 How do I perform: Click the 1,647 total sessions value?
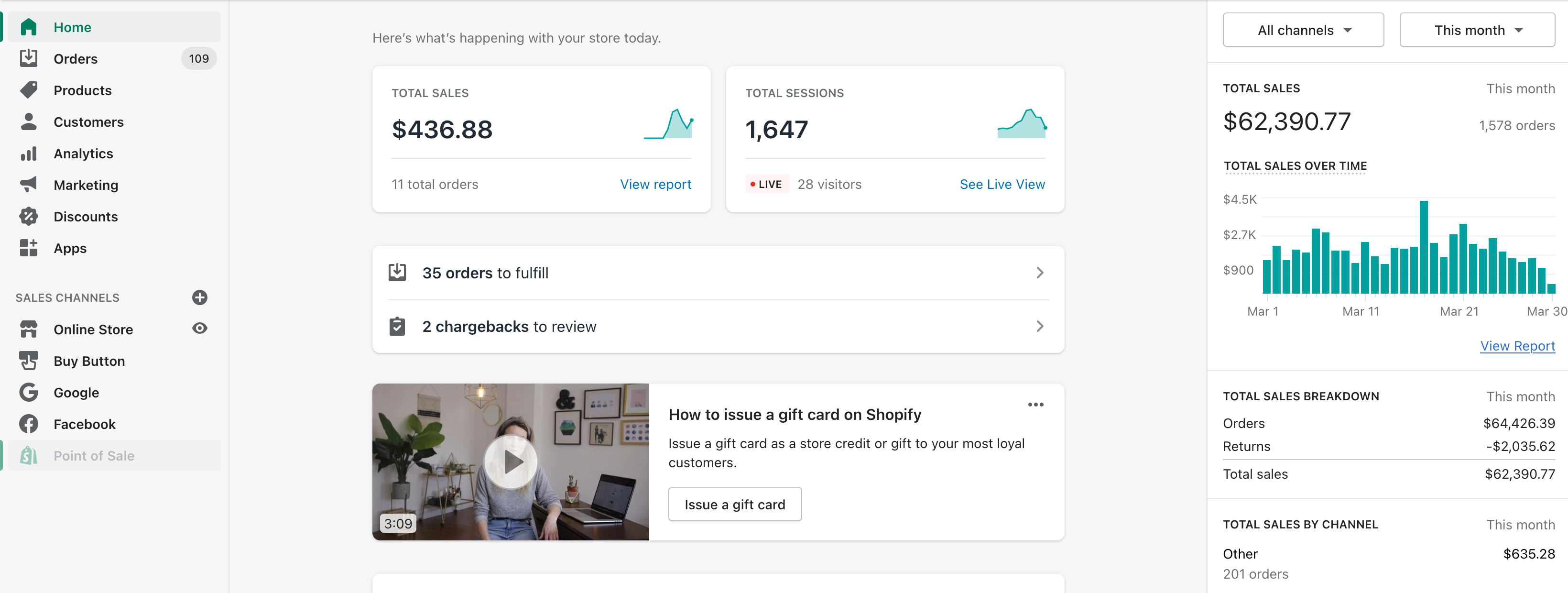(x=777, y=130)
